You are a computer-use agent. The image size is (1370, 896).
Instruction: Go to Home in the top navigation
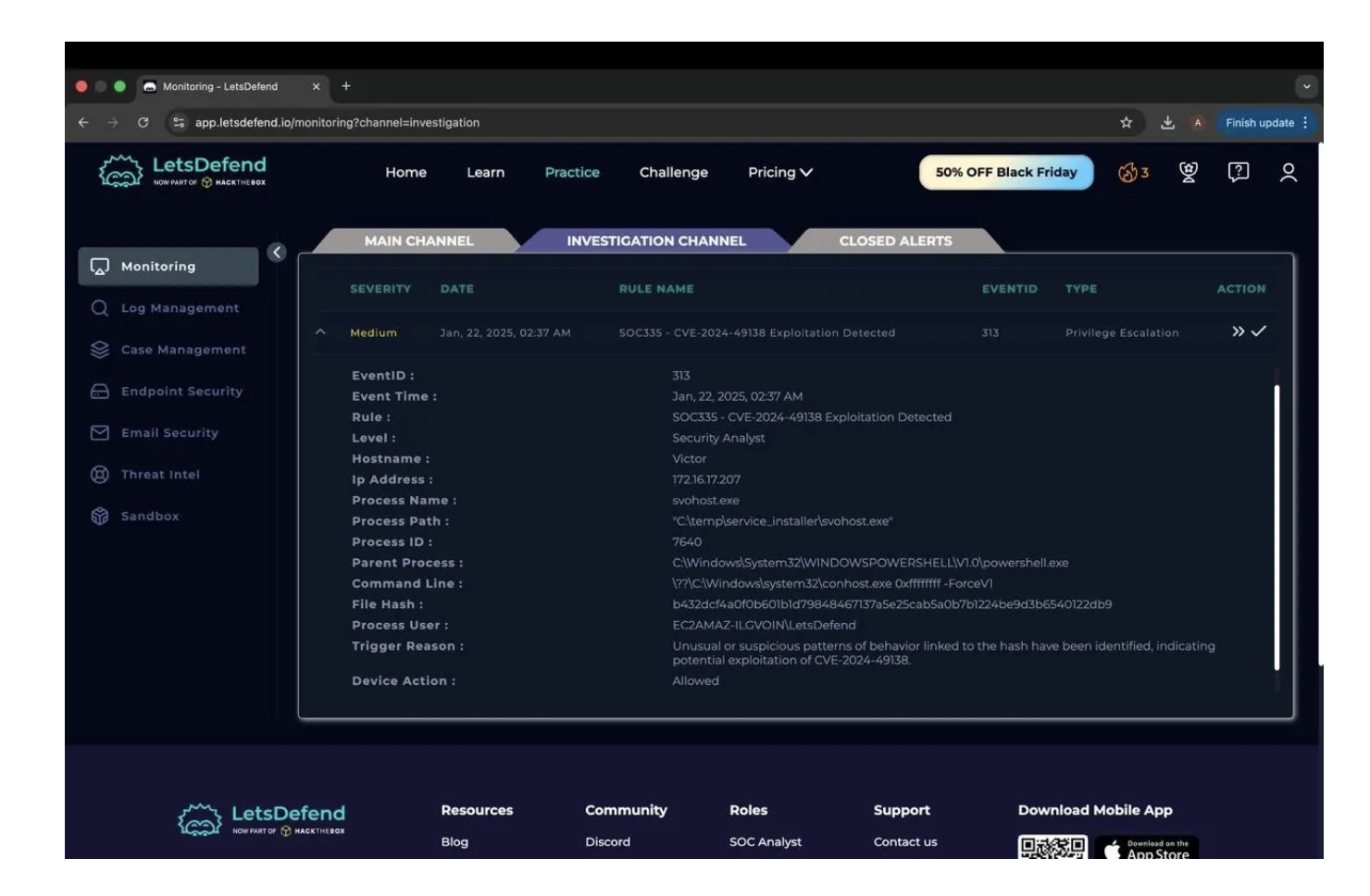pos(405,172)
